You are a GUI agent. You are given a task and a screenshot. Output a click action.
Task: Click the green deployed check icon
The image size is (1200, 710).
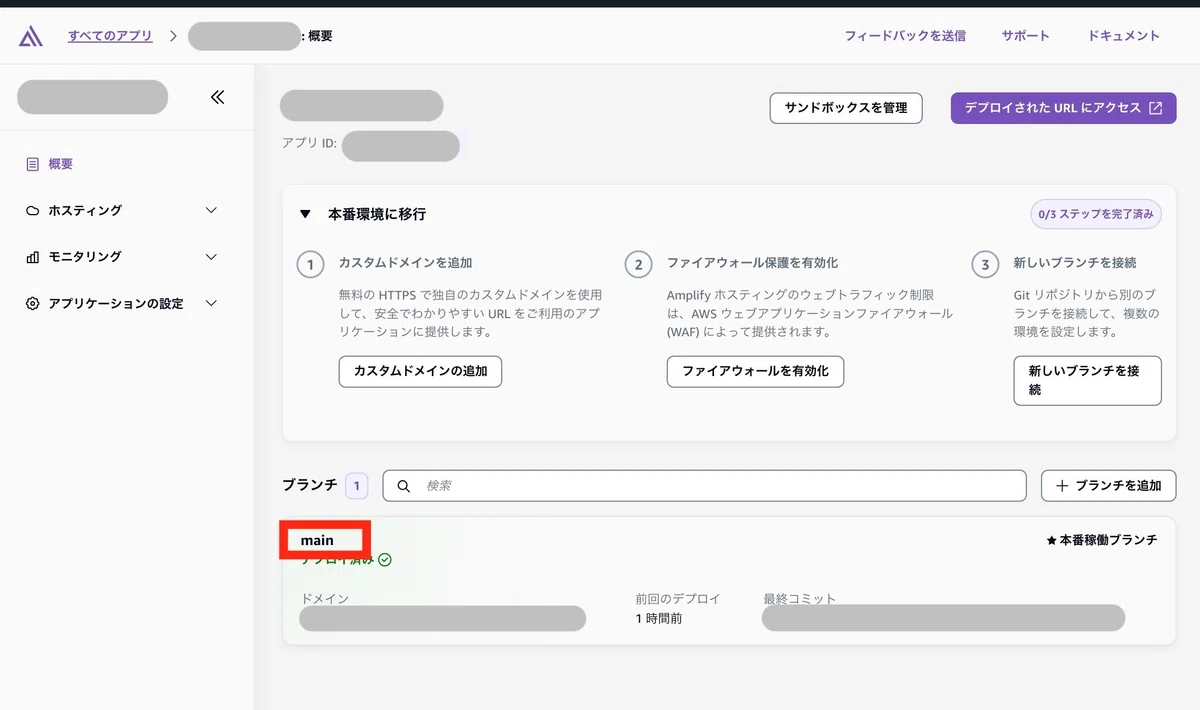(x=385, y=560)
